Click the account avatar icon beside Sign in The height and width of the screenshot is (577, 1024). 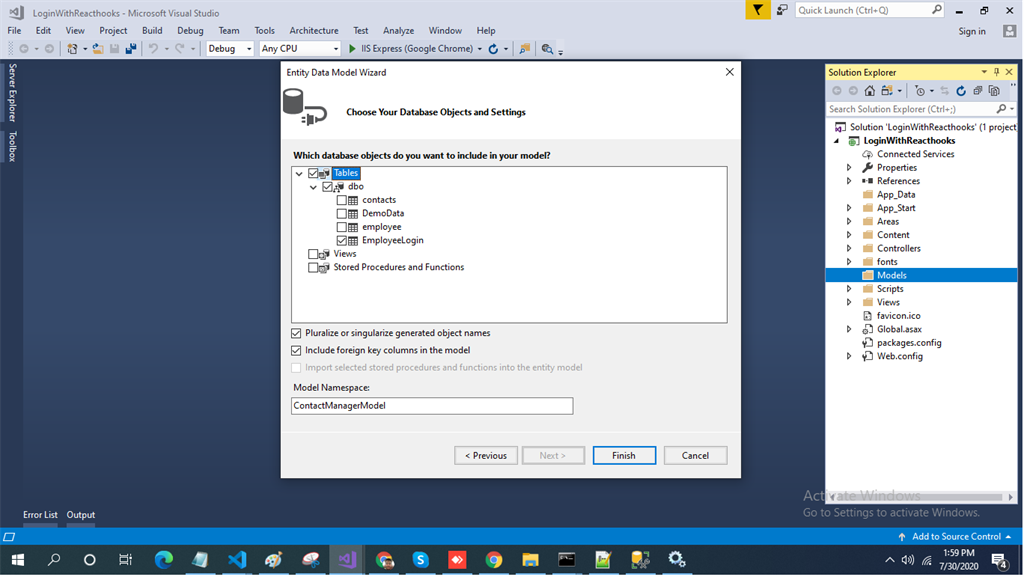(x=1010, y=31)
